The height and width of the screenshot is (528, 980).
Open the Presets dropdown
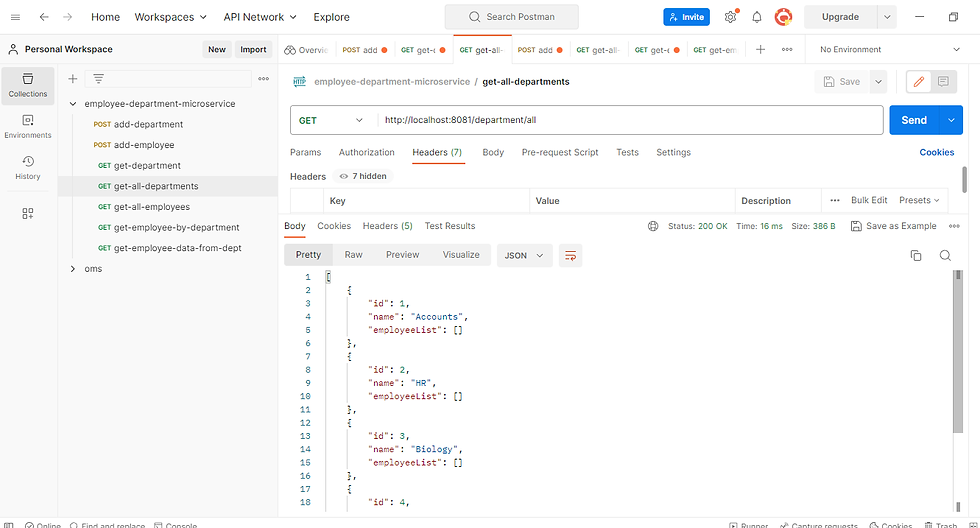click(x=919, y=200)
